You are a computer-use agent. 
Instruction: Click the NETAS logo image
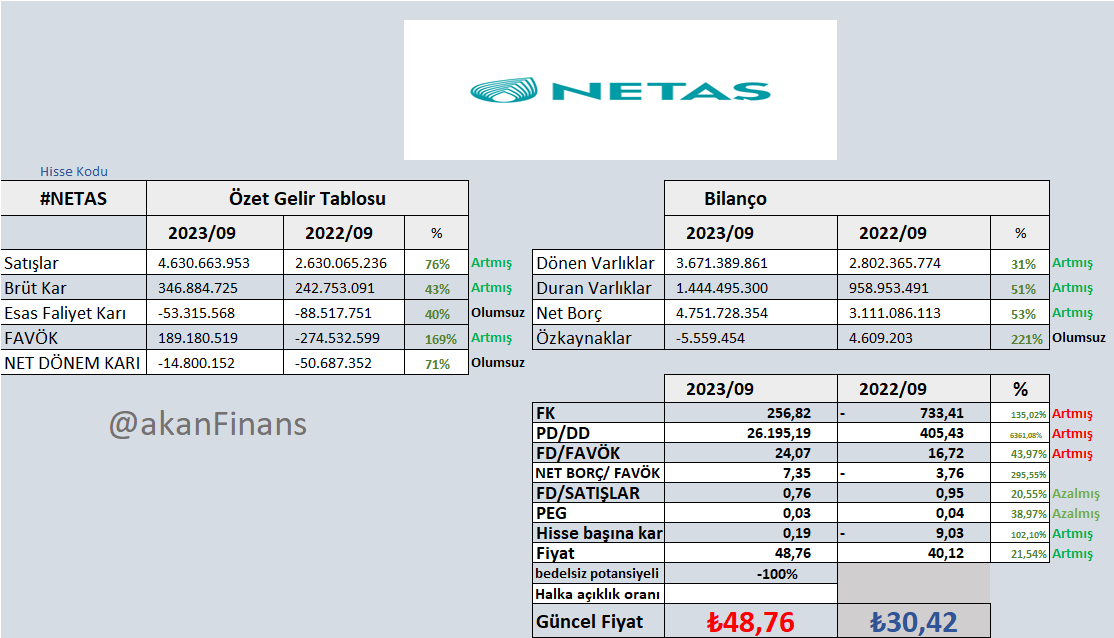[x=620, y=90]
